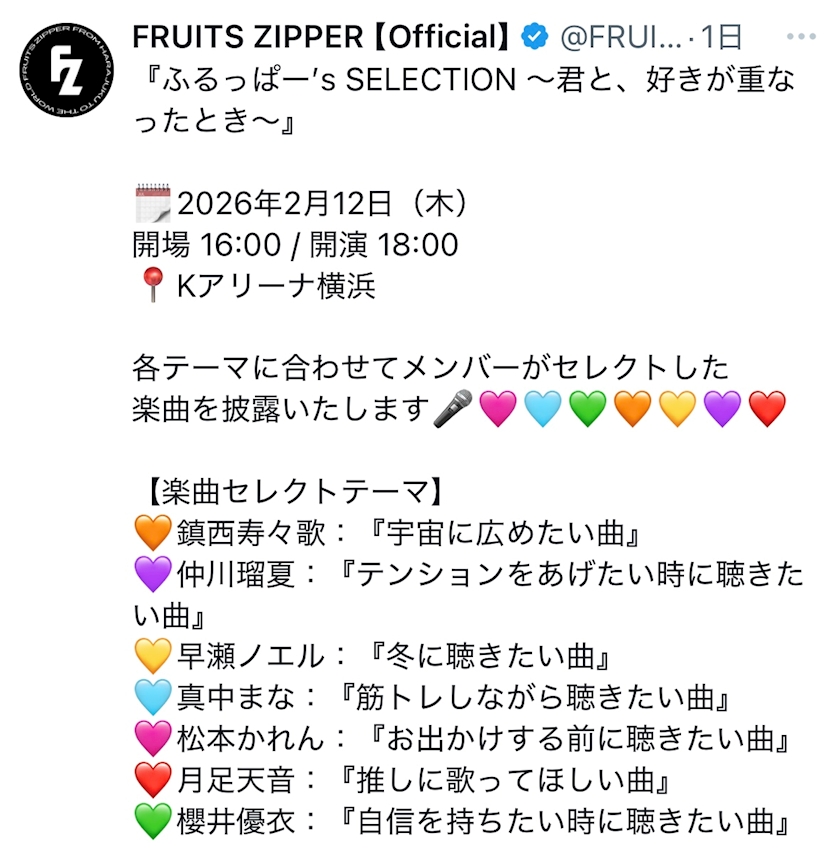Image resolution: width=840 pixels, height=868 pixels.
Task: Click the purple heart beside 仲川瑠夏
Action: 152,574
